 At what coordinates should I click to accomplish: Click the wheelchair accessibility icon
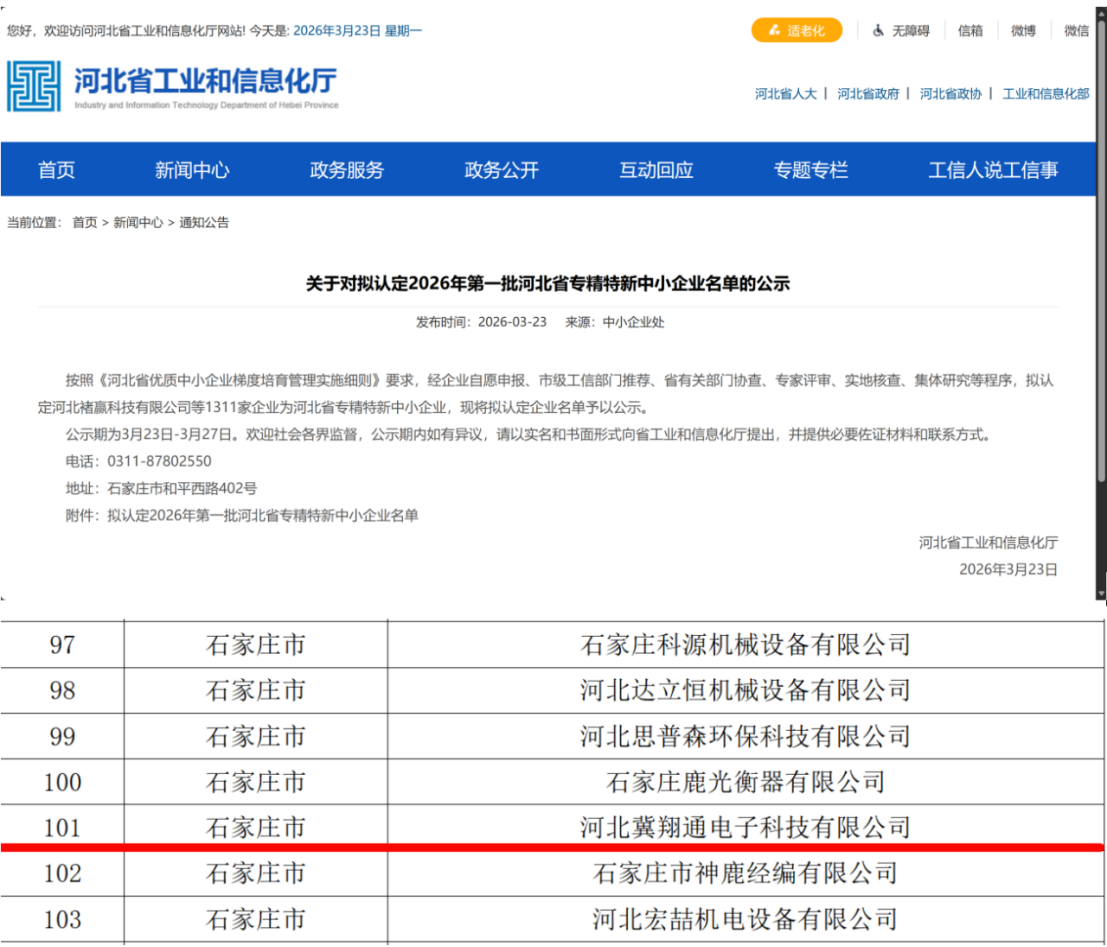878,31
